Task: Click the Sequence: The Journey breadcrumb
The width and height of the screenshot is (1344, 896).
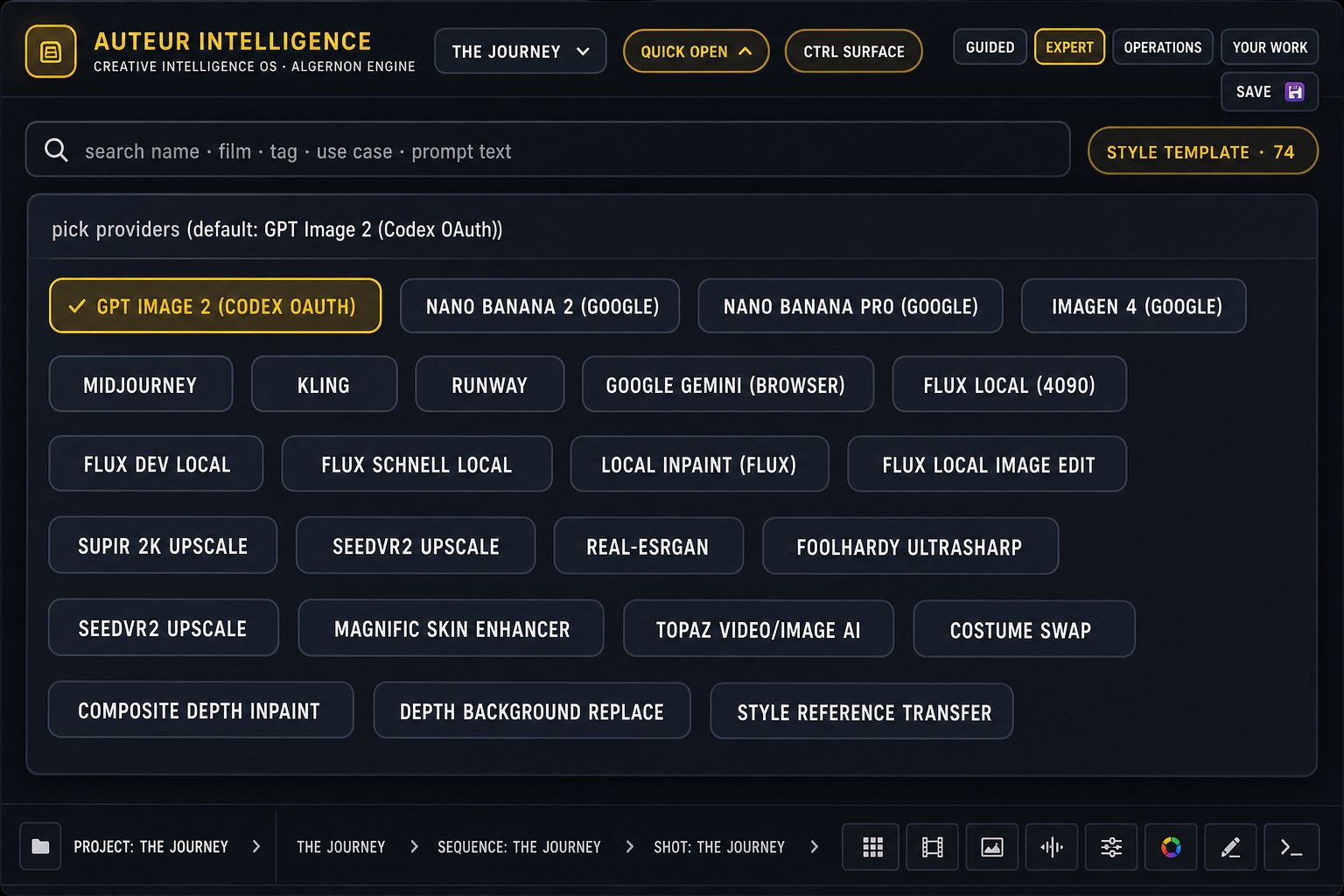Action: click(x=519, y=846)
